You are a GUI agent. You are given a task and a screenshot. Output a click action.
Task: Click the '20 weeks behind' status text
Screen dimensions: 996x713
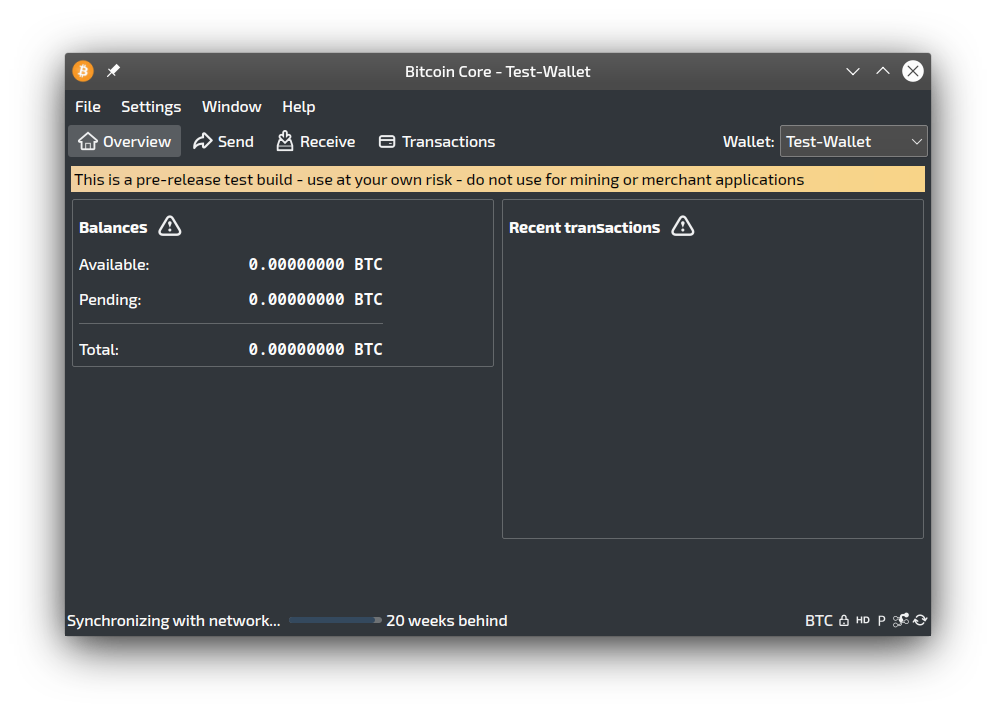pos(447,621)
